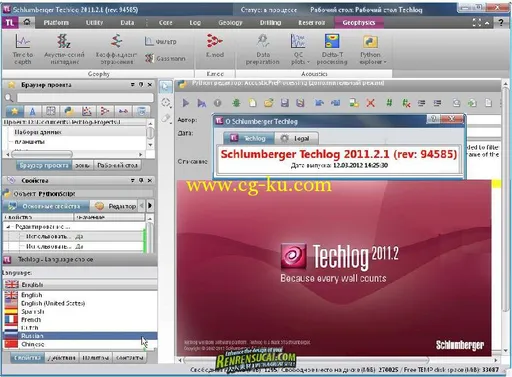Viewport: 512px width, 377px height.
Task: Click the open folder icon in editor toolbar
Action: tap(269, 103)
